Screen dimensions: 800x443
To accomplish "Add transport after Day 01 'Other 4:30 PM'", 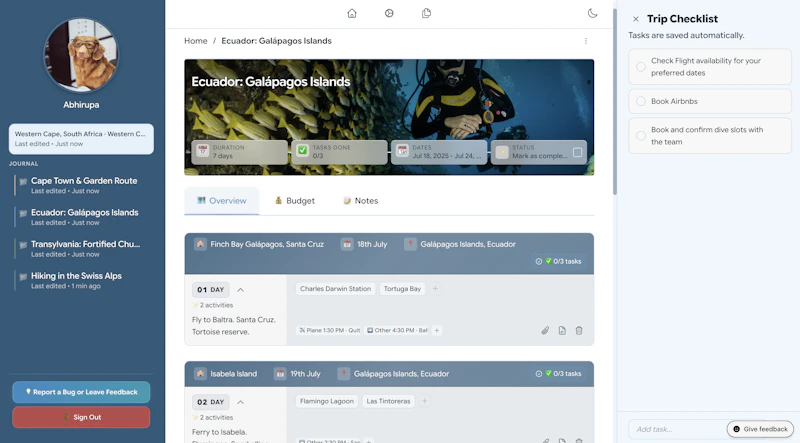I will click(437, 330).
